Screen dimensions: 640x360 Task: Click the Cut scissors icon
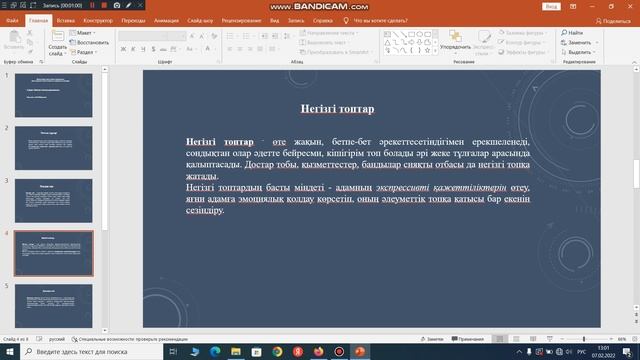(x=30, y=33)
